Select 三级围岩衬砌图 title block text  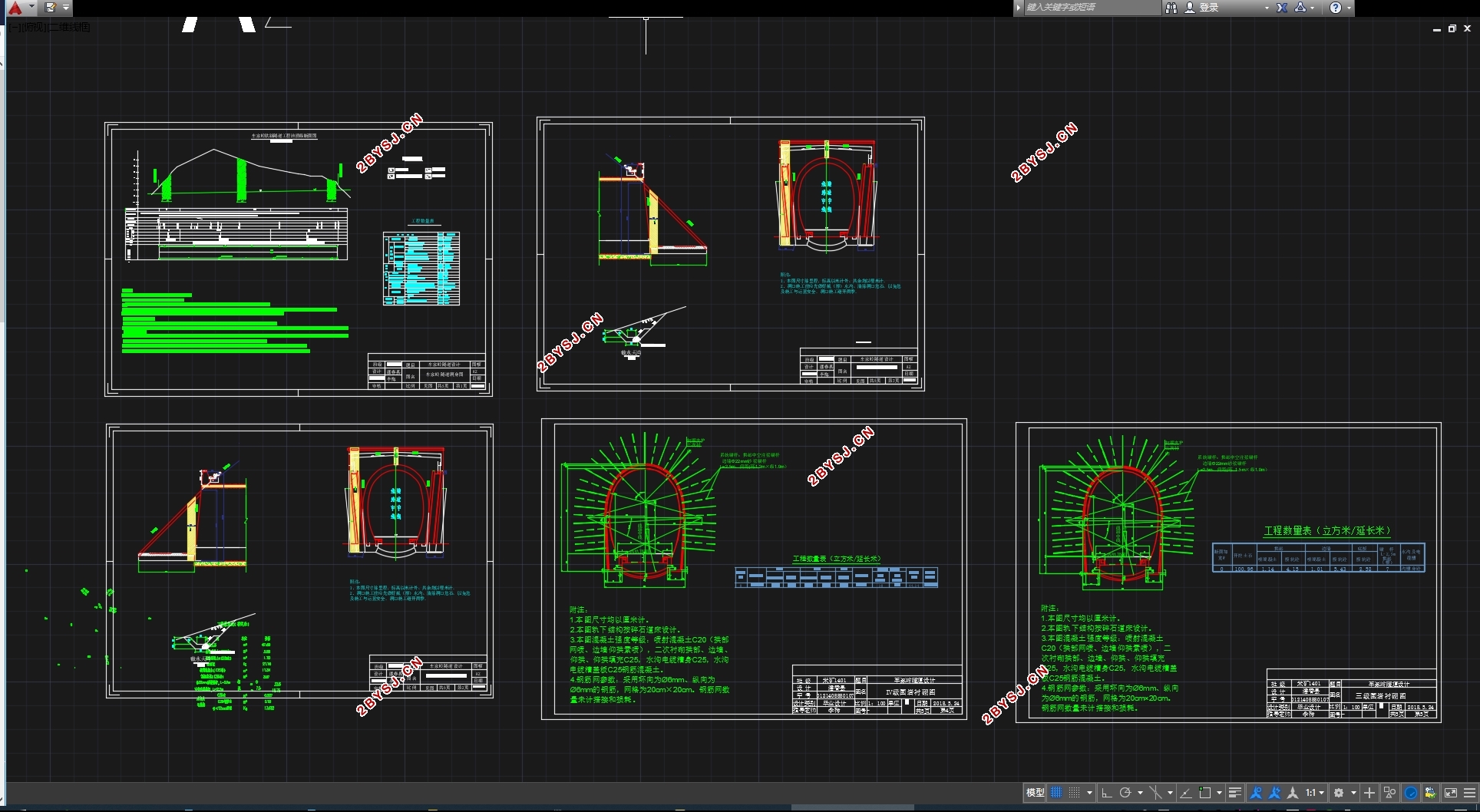1380,695
